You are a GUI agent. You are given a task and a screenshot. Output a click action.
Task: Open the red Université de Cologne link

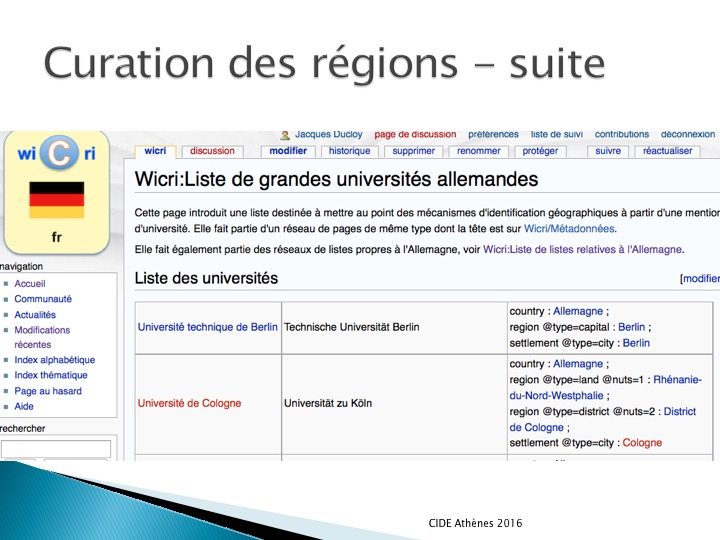189,403
